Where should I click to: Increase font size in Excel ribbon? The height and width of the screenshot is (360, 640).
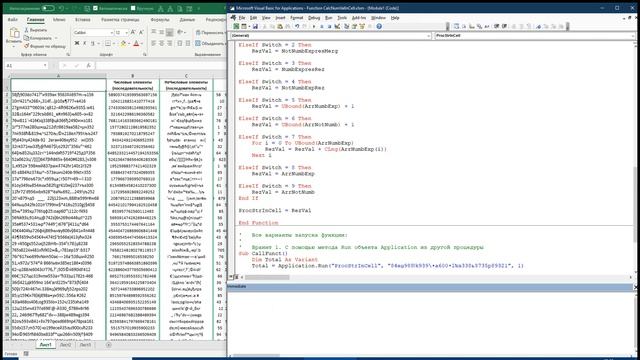(x=133, y=32)
